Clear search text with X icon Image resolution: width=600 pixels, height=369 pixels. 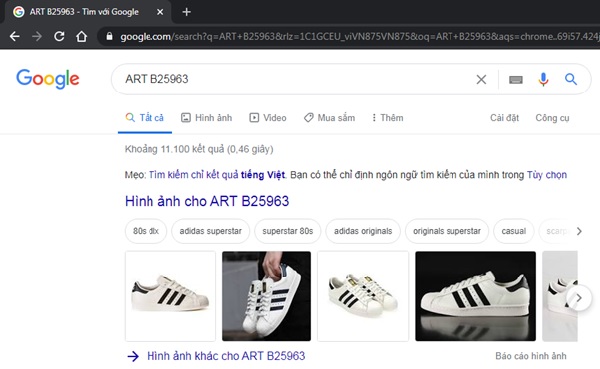(x=481, y=79)
